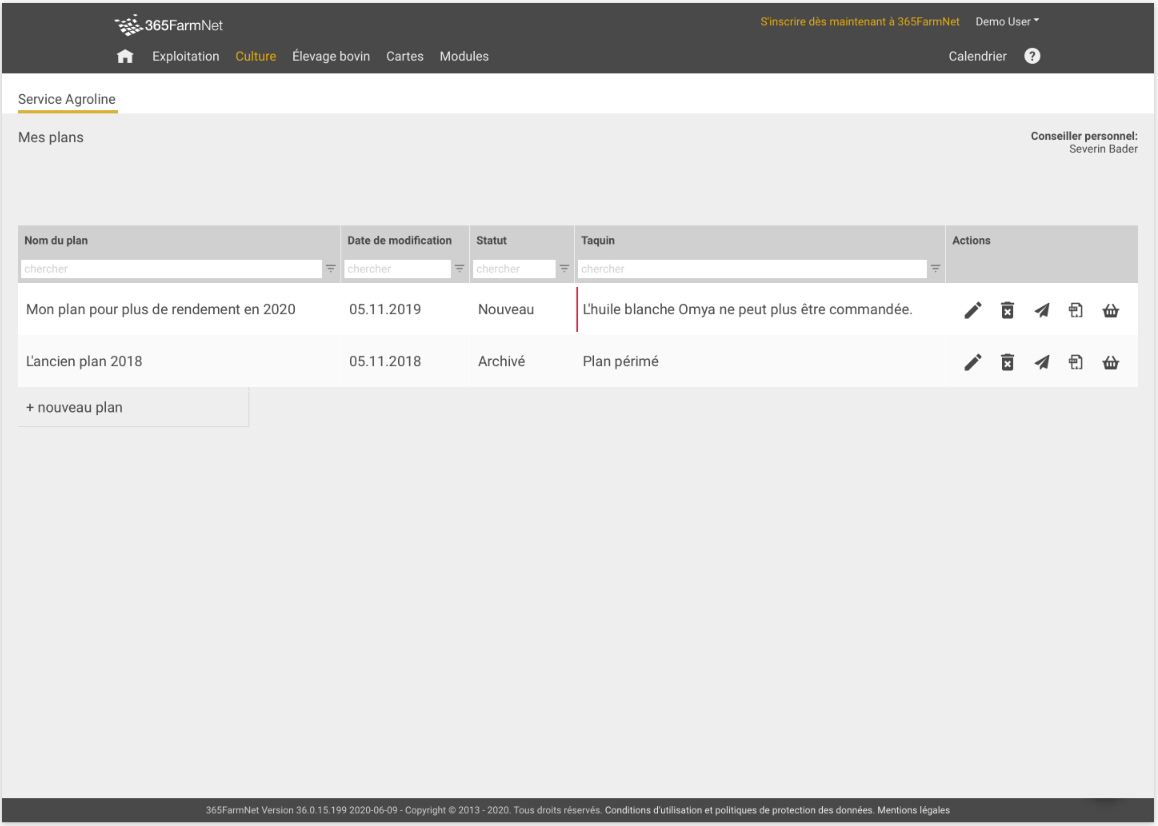Open the Demo User dropdown menu

click(x=1007, y=21)
